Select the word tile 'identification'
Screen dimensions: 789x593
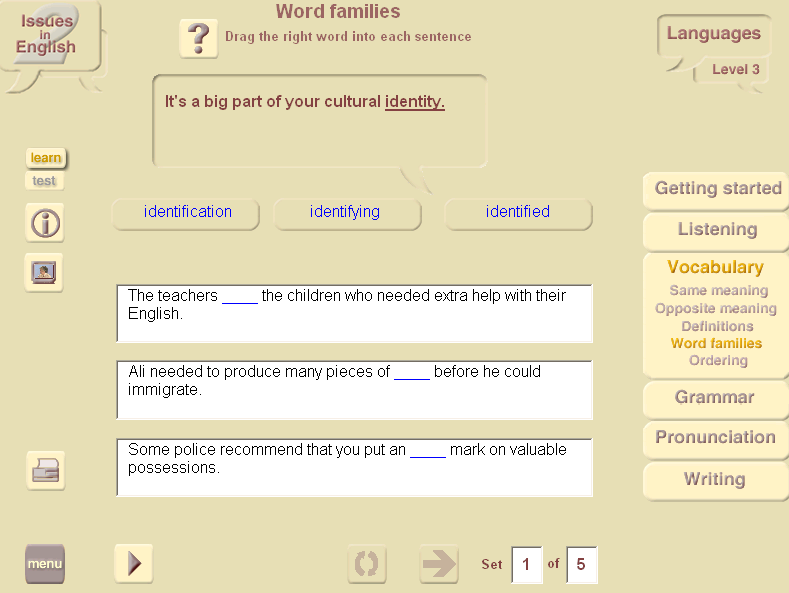pyautogui.click(x=186, y=213)
